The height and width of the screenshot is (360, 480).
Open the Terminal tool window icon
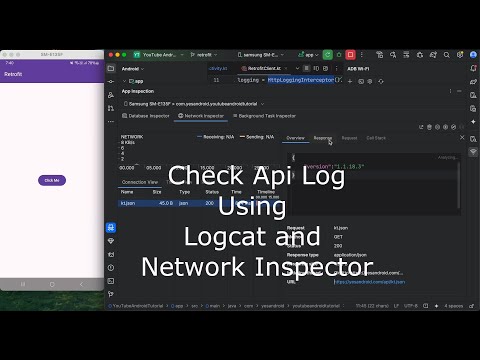[111, 281]
